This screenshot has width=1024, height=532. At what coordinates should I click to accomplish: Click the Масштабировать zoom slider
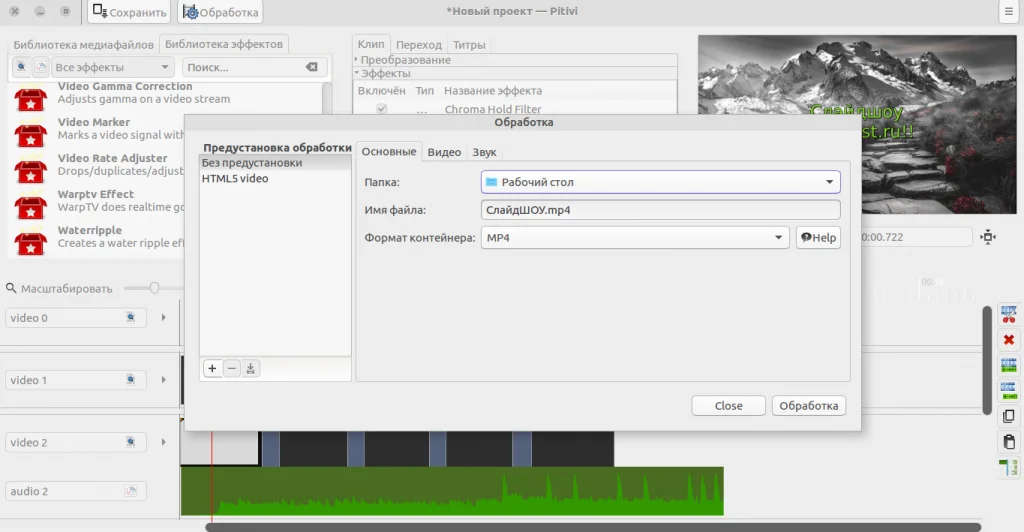[x=153, y=288]
